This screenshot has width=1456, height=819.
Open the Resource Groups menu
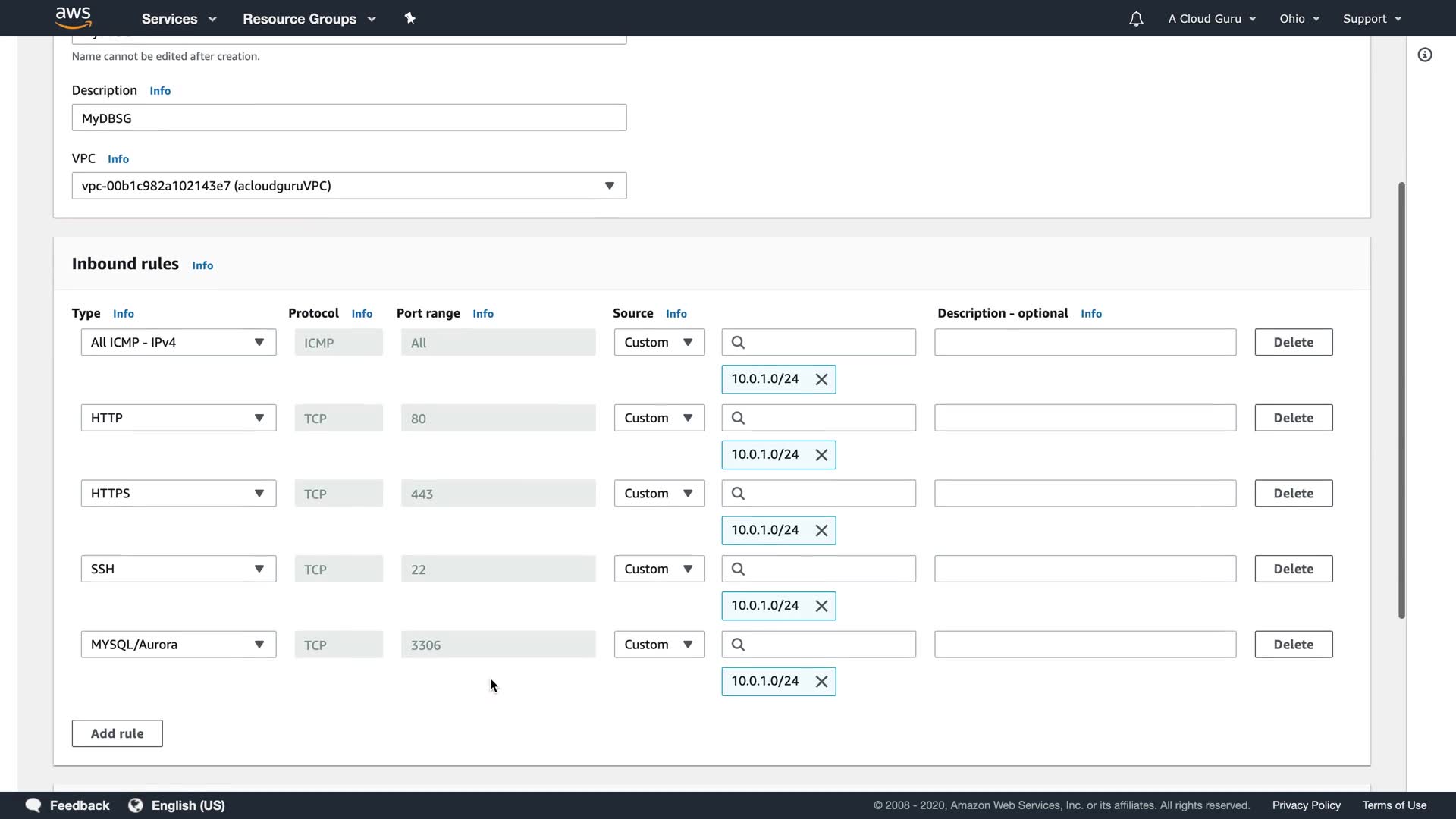[x=309, y=19]
